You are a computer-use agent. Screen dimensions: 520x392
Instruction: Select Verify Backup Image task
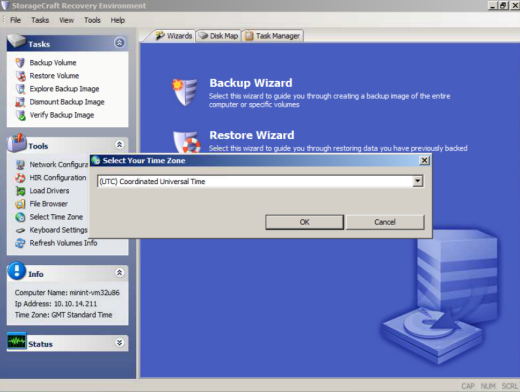[x=62, y=115]
